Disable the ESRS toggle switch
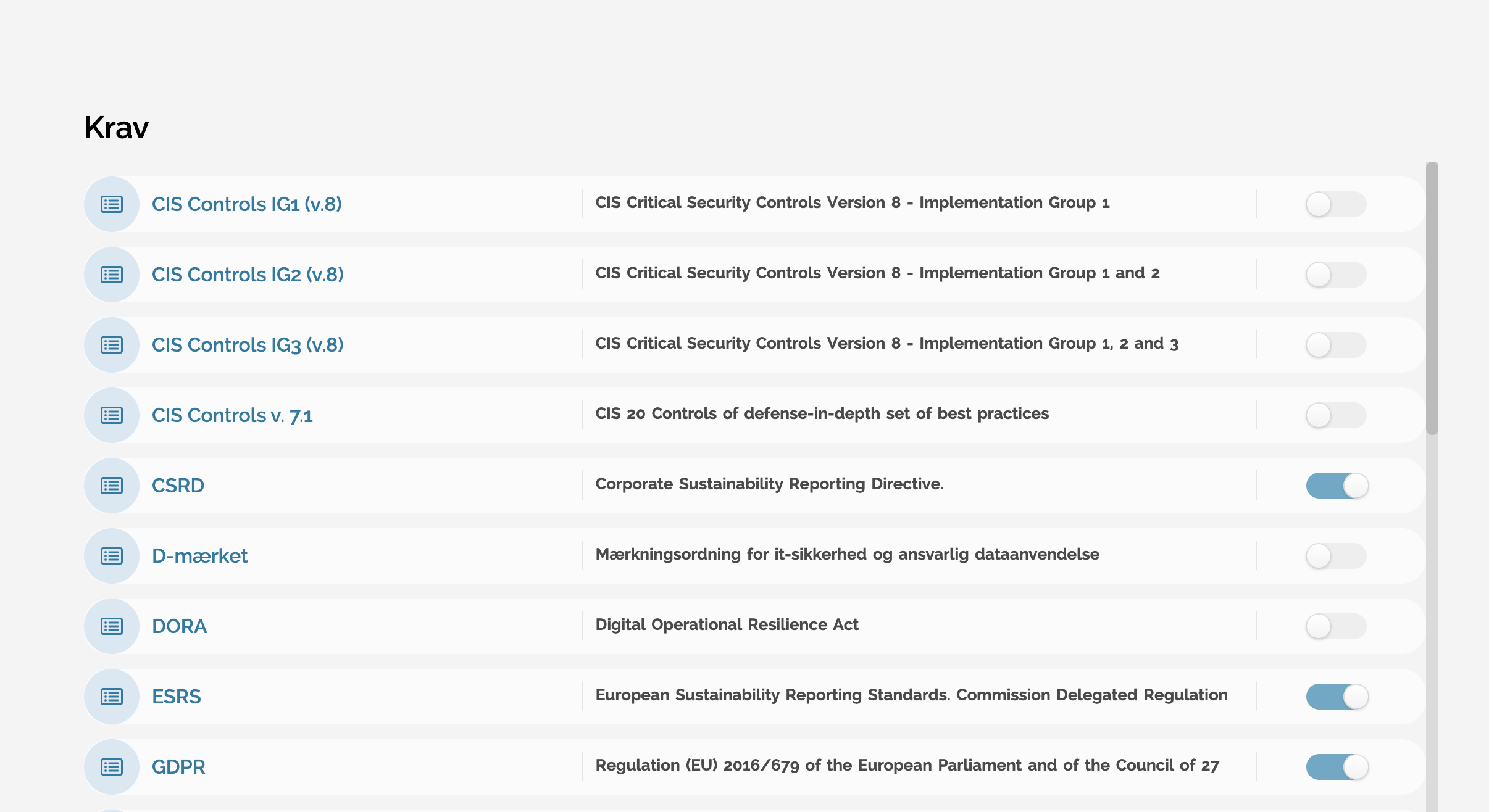This screenshot has width=1489, height=812. (x=1337, y=697)
